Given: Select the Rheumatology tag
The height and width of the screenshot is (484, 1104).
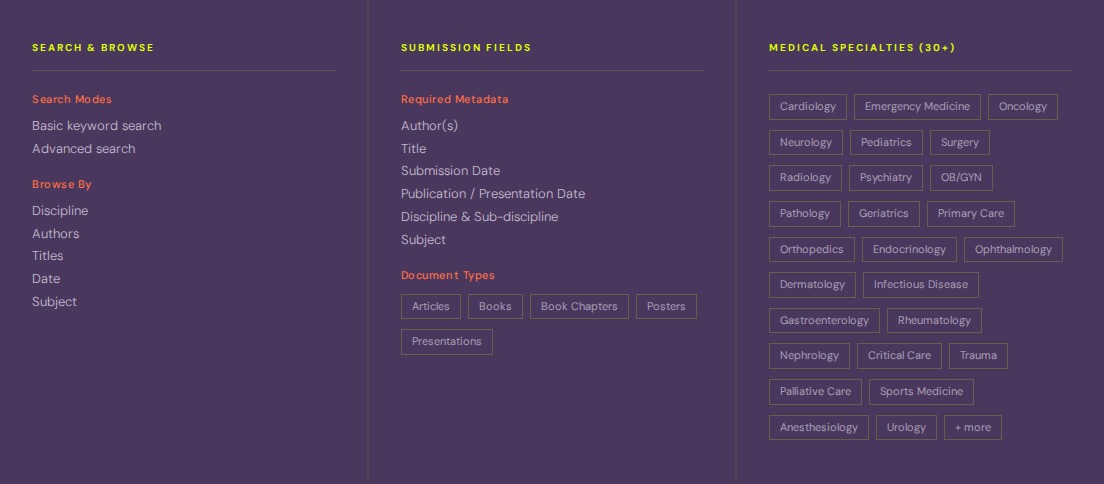Looking at the screenshot, I should [934, 321].
